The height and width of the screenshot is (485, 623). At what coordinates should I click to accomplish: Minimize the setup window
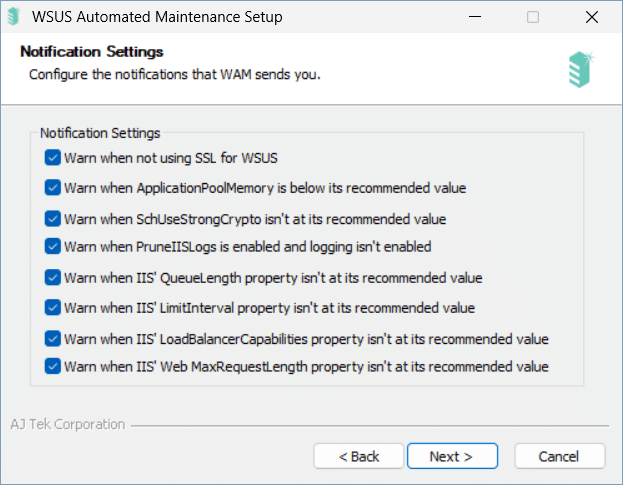[x=475, y=17]
